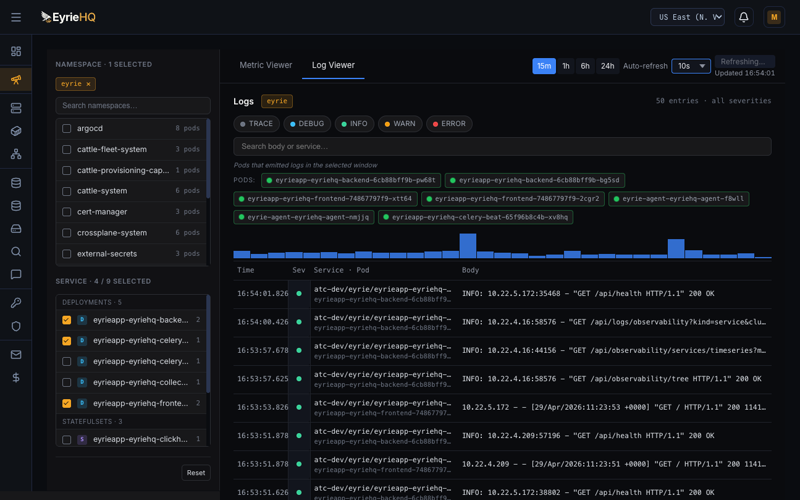Open the first database icon in sidebar
Image resolution: width=800 pixels, height=500 pixels.
tap(16, 183)
